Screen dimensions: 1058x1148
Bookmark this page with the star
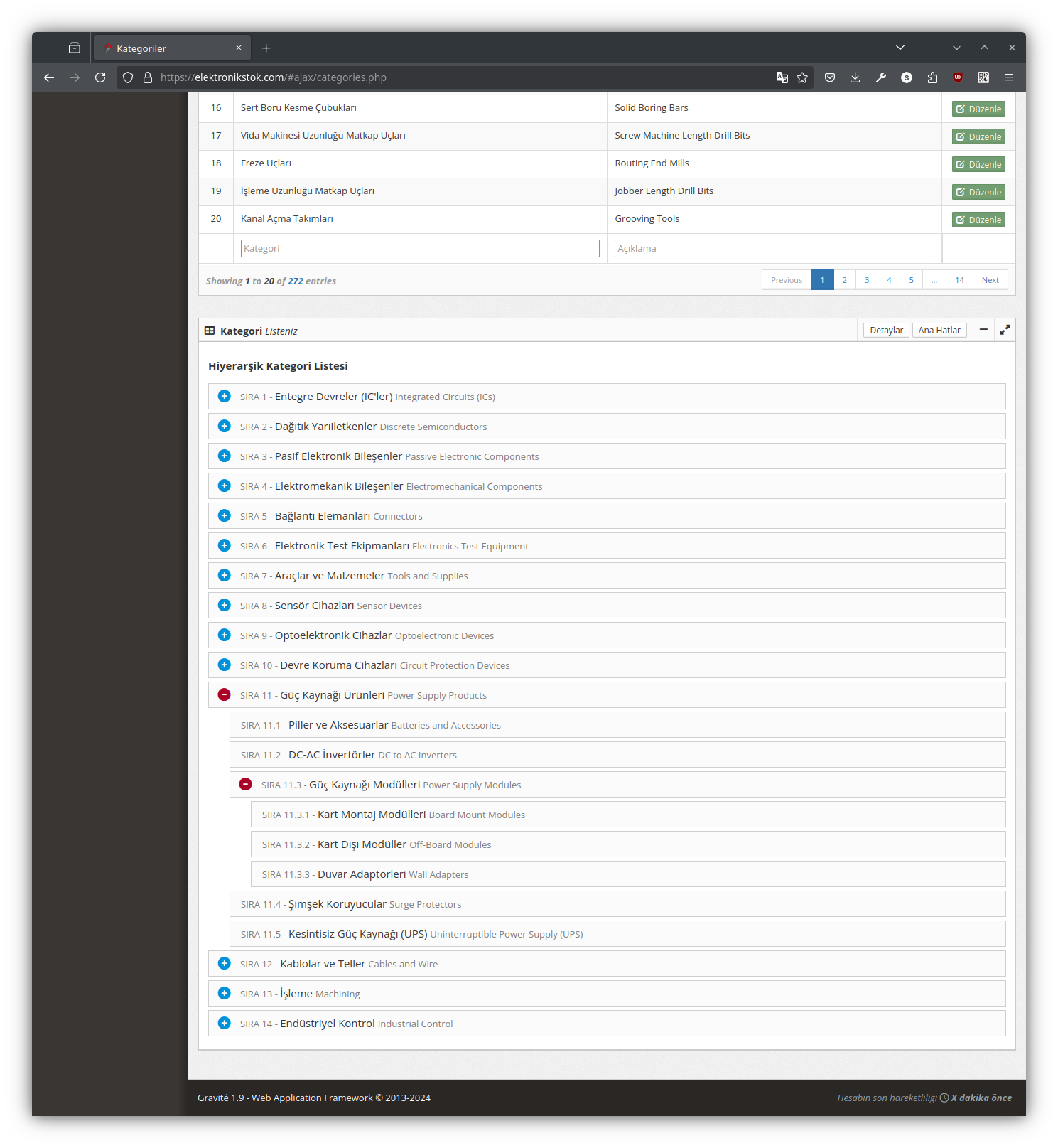(x=802, y=77)
